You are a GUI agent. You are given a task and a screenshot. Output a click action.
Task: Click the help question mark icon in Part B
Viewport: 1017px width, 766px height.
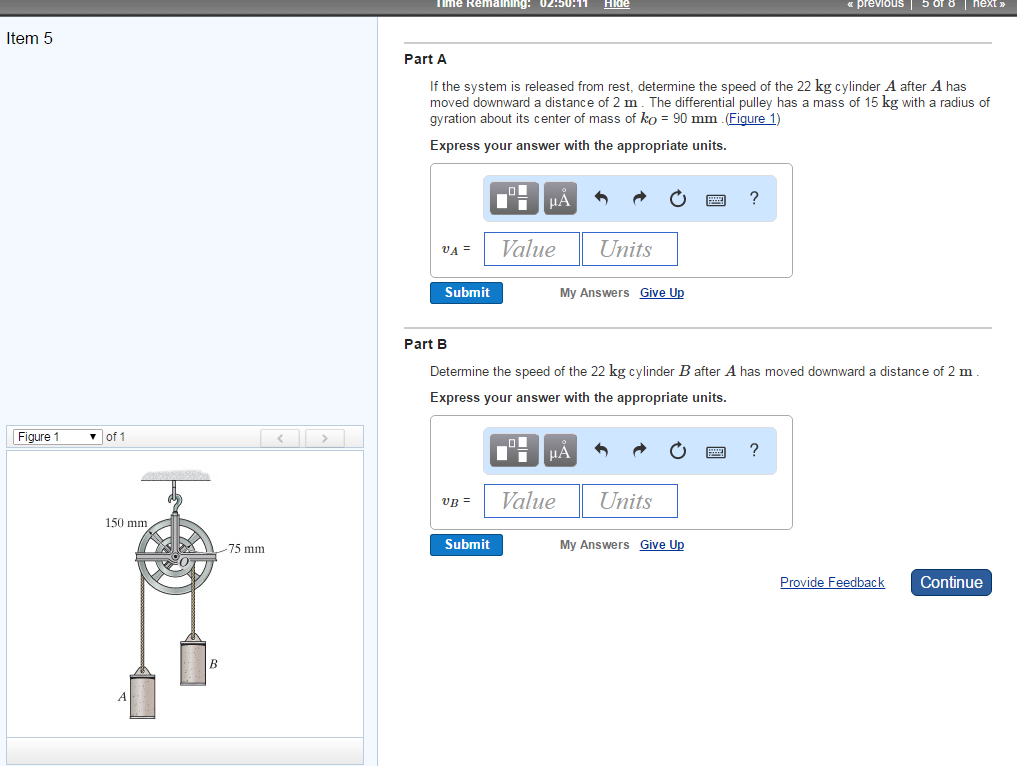(x=753, y=451)
